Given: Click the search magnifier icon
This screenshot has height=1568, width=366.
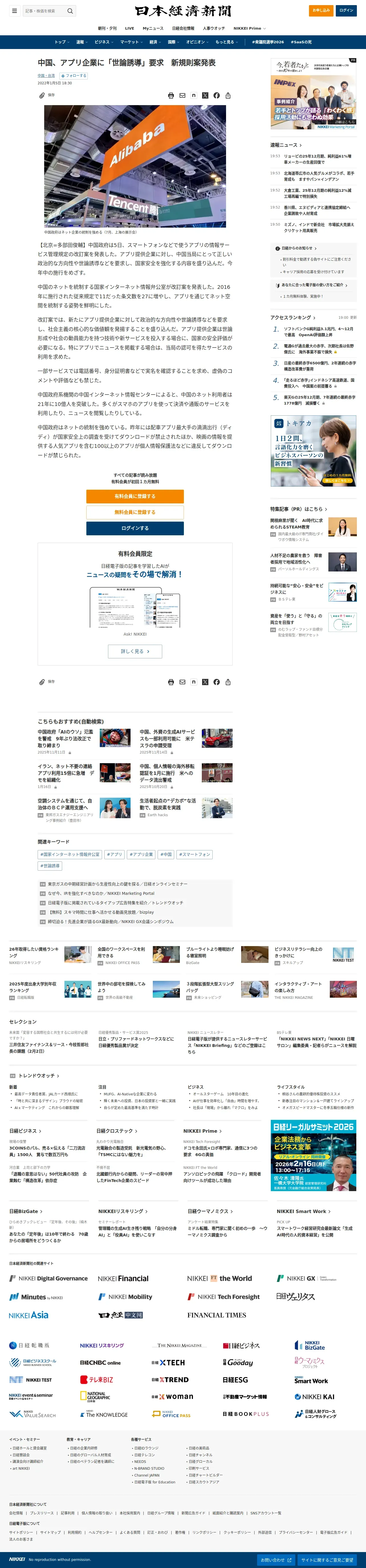Looking at the screenshot, I should 70,11.
